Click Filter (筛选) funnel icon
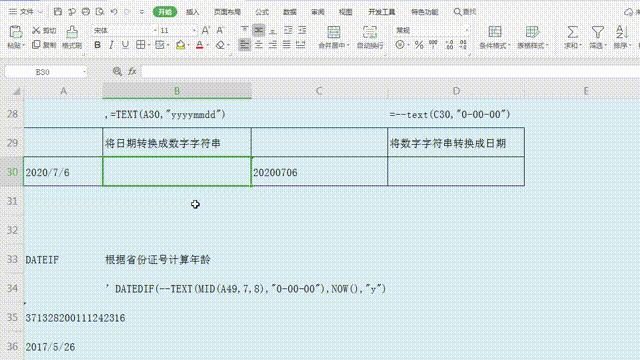This screenshot has width=640, height=360. pos(598,32)
